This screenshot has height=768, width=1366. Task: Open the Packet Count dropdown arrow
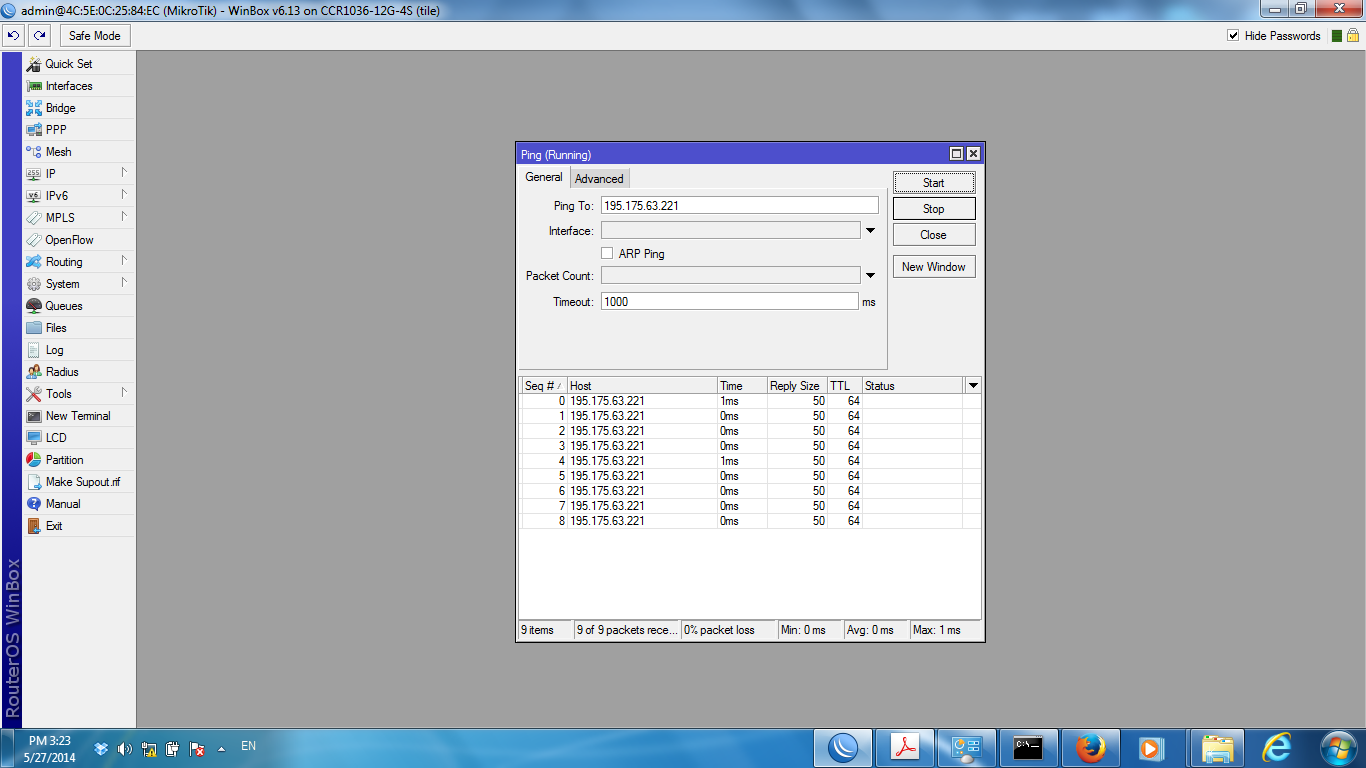(x=870, y=276)
